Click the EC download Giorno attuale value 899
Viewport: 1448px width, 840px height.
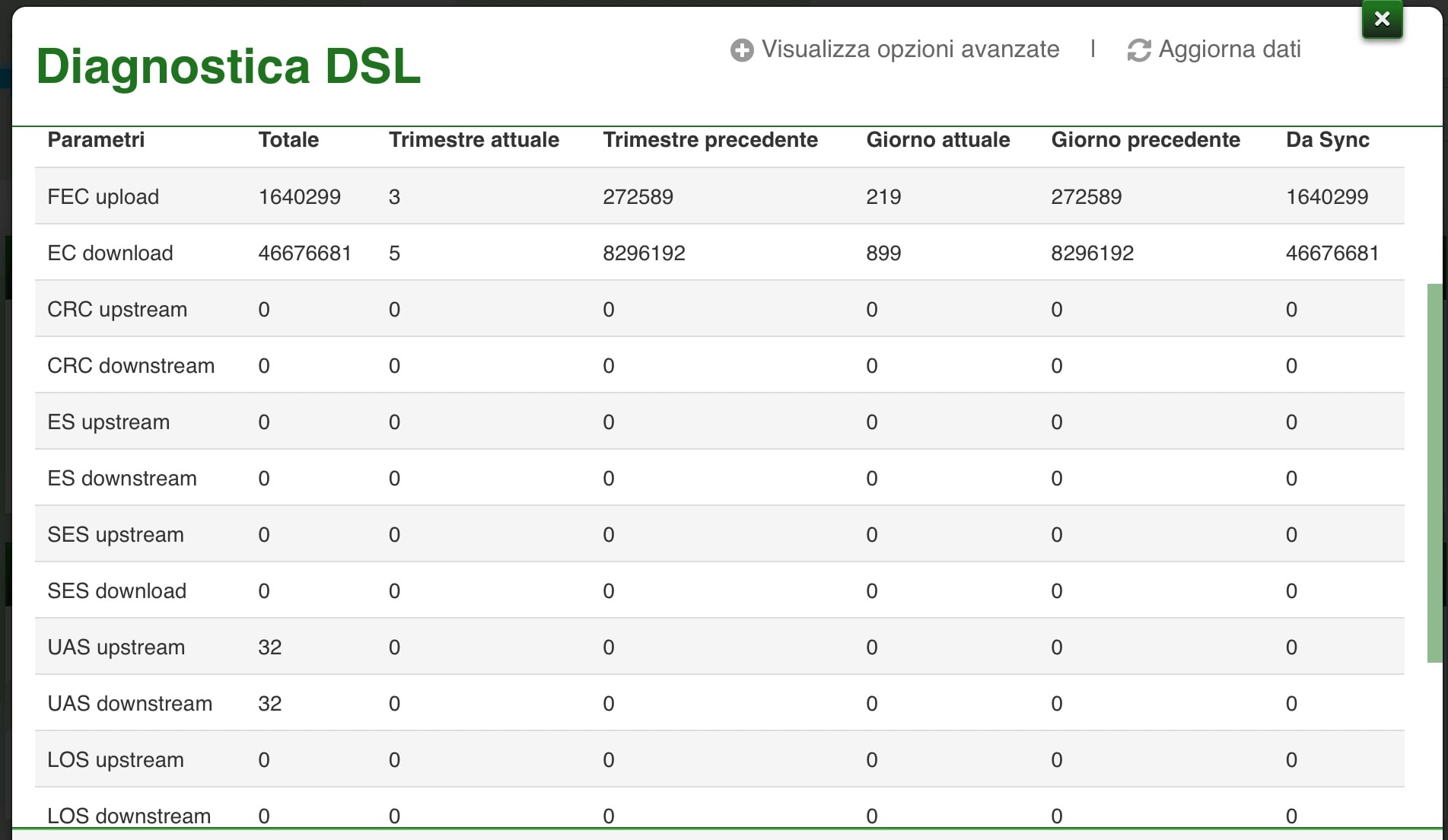tap(883, 253)
